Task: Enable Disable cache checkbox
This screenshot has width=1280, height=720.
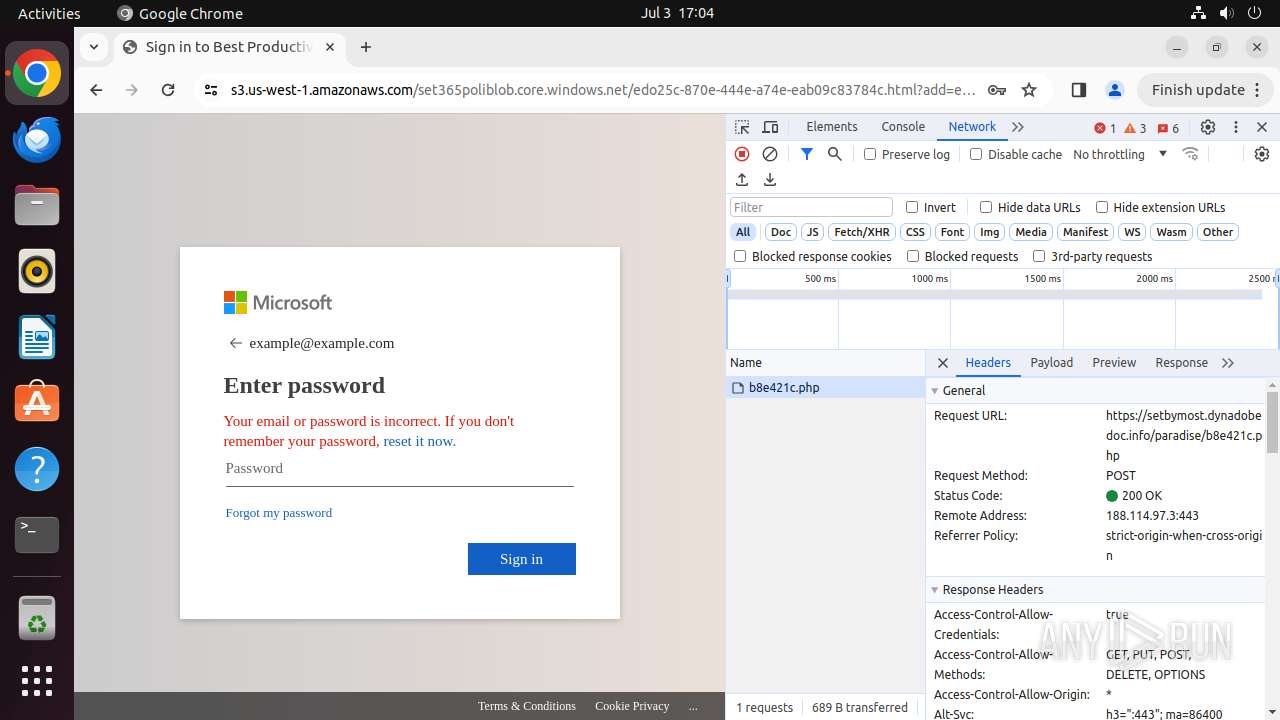Action: 976,154
